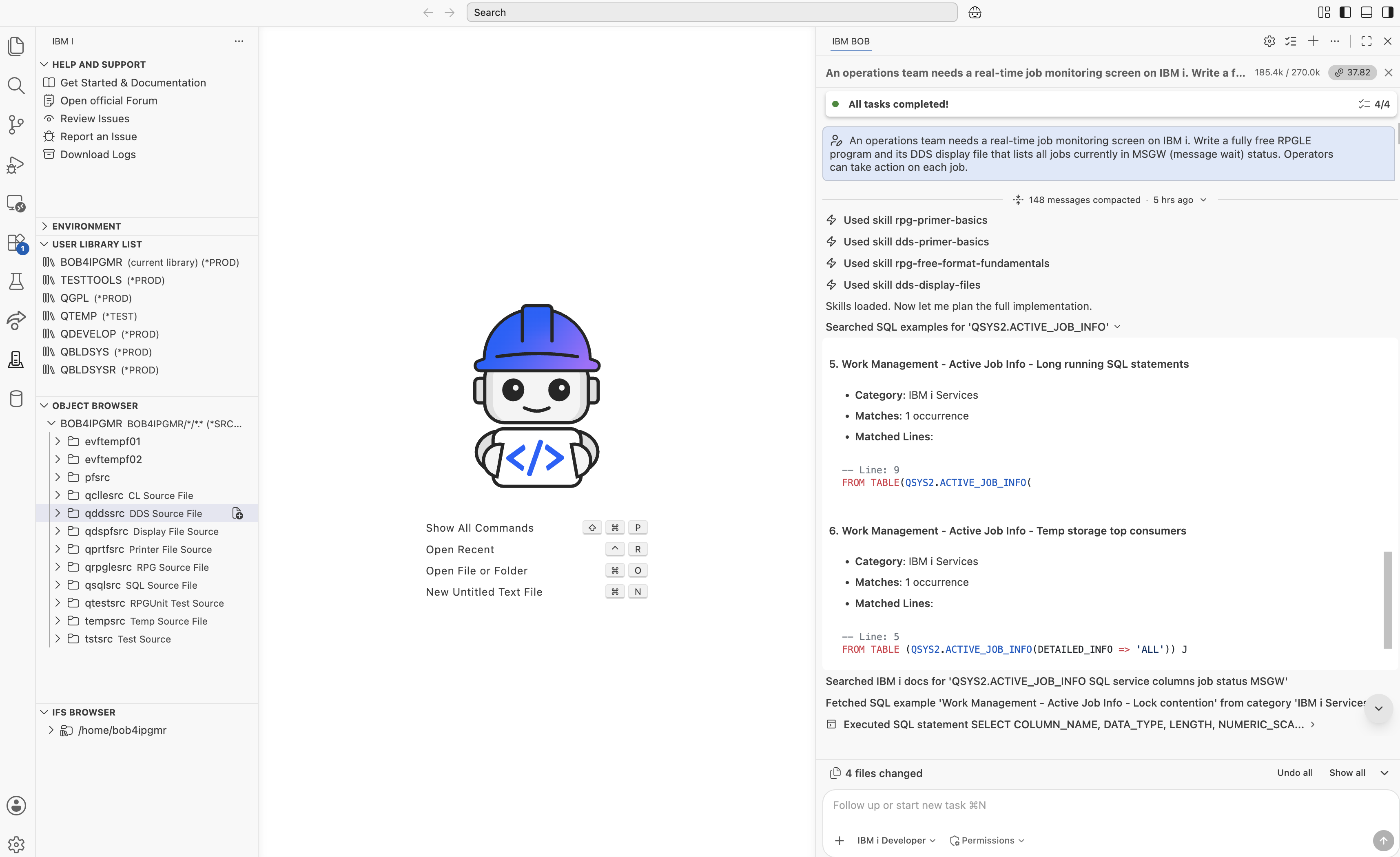Select the IBM BOB tab

pyautogui.click(x=851, y=41)
